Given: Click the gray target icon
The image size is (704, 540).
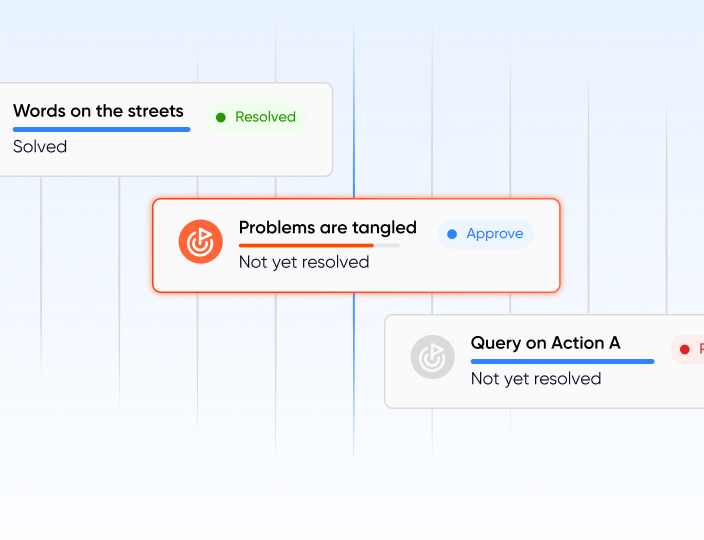Looking at the screenshot, I should click(x=432, y=358).
